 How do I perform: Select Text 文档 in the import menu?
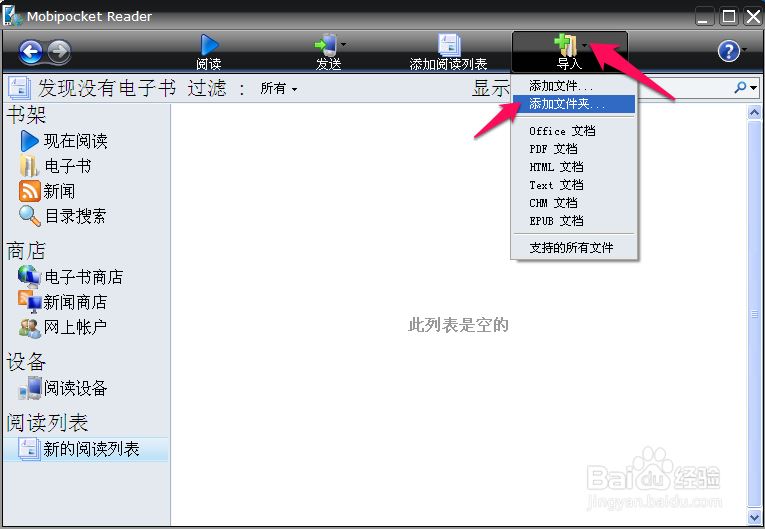pyautogui.click(x=574, y=185)
